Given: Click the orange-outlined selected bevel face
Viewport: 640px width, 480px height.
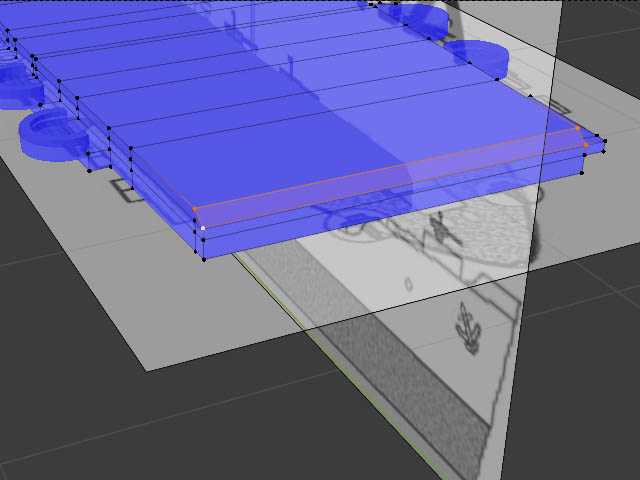Looking at the screenshot, I should point(390,177).
